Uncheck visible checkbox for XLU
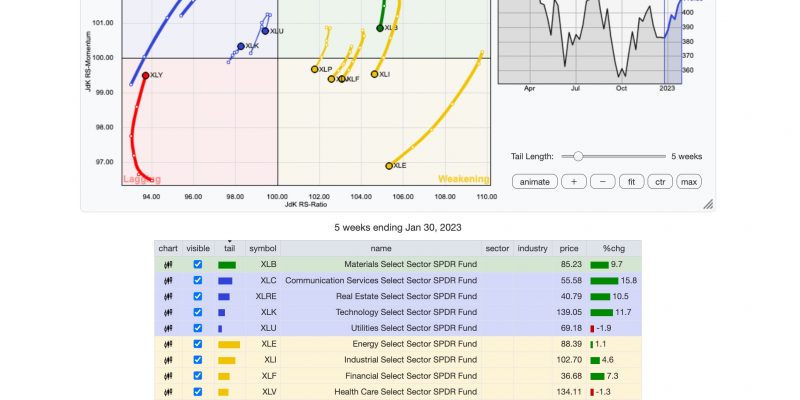This screenshot has height=400, width=800. point(197,328)
